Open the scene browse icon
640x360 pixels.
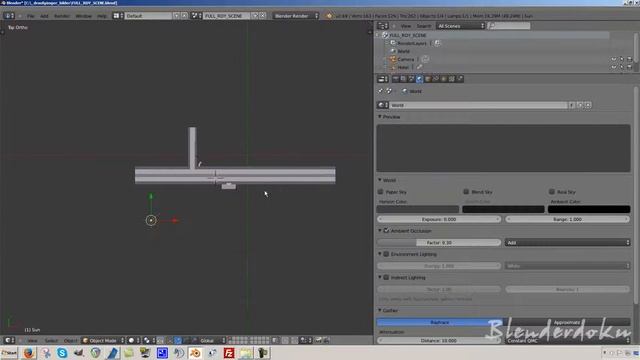click(197, 16)
